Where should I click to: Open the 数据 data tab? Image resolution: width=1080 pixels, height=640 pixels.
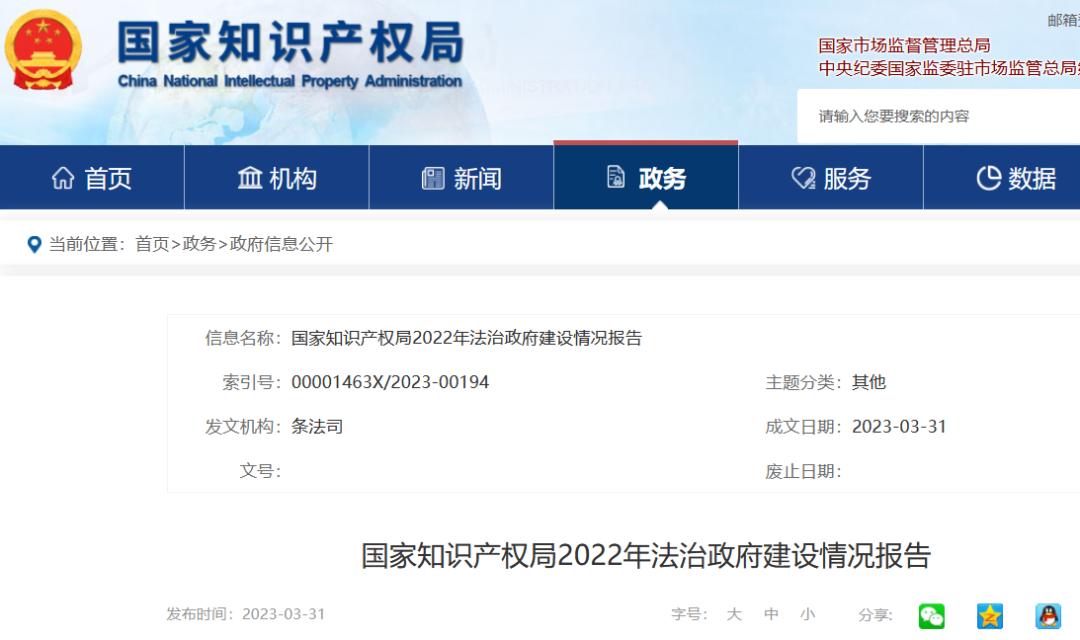(1015, 179)
